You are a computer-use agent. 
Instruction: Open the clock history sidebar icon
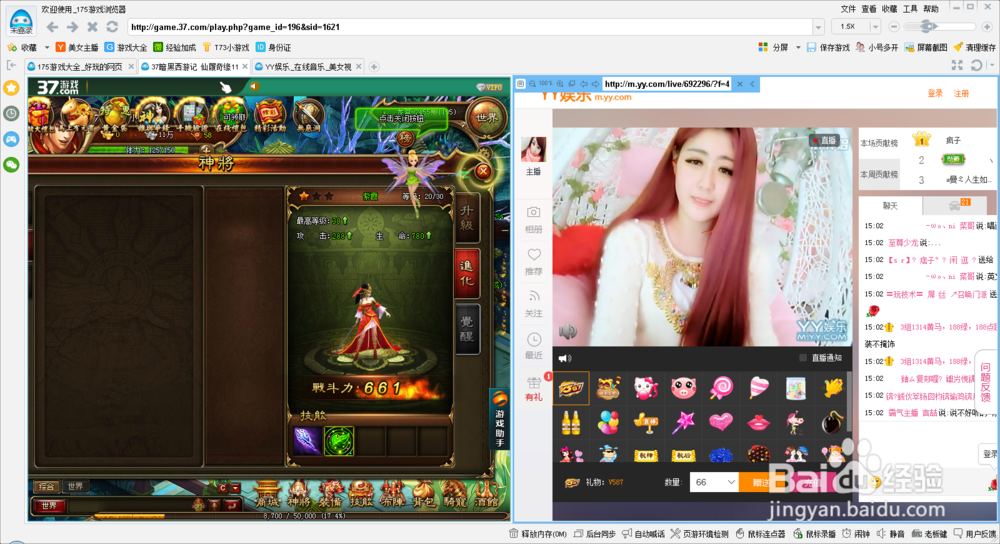tap(11, 114)
